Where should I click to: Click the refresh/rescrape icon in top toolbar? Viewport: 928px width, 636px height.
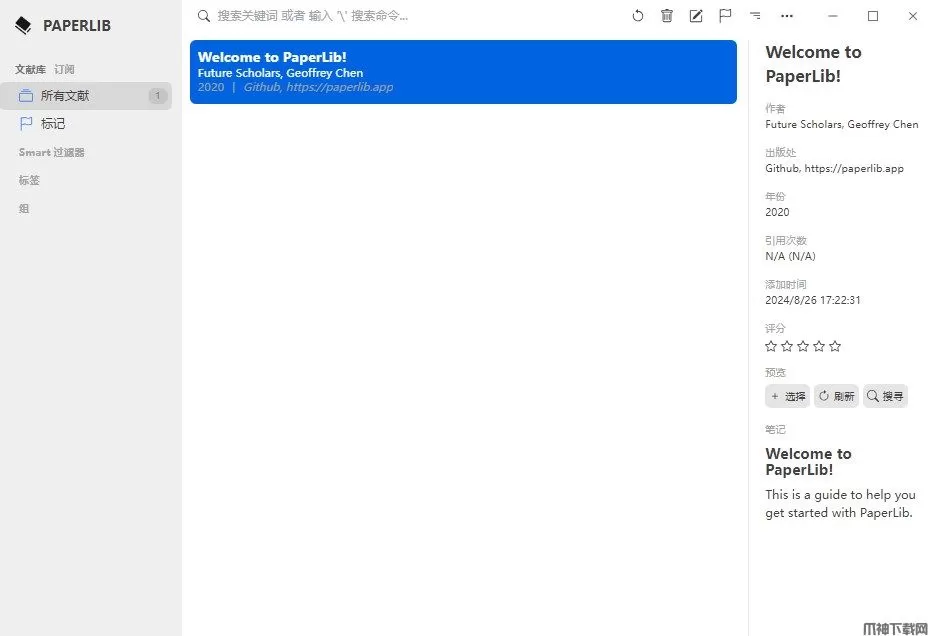[637, 16]
